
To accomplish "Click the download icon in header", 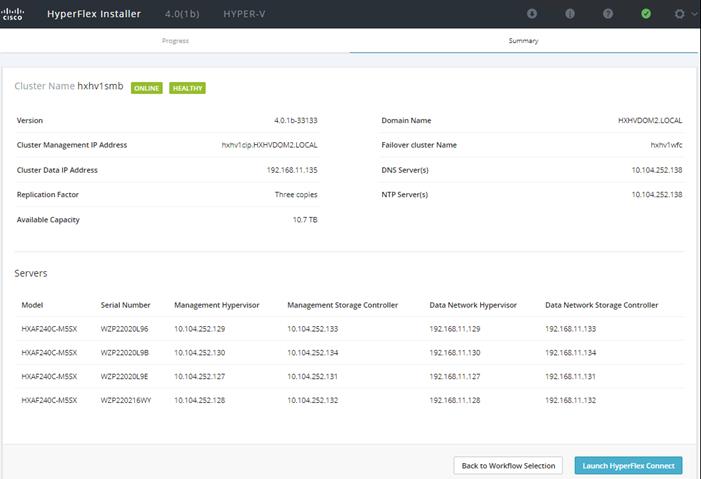I will pyautogui.click(x=532, y=14).
